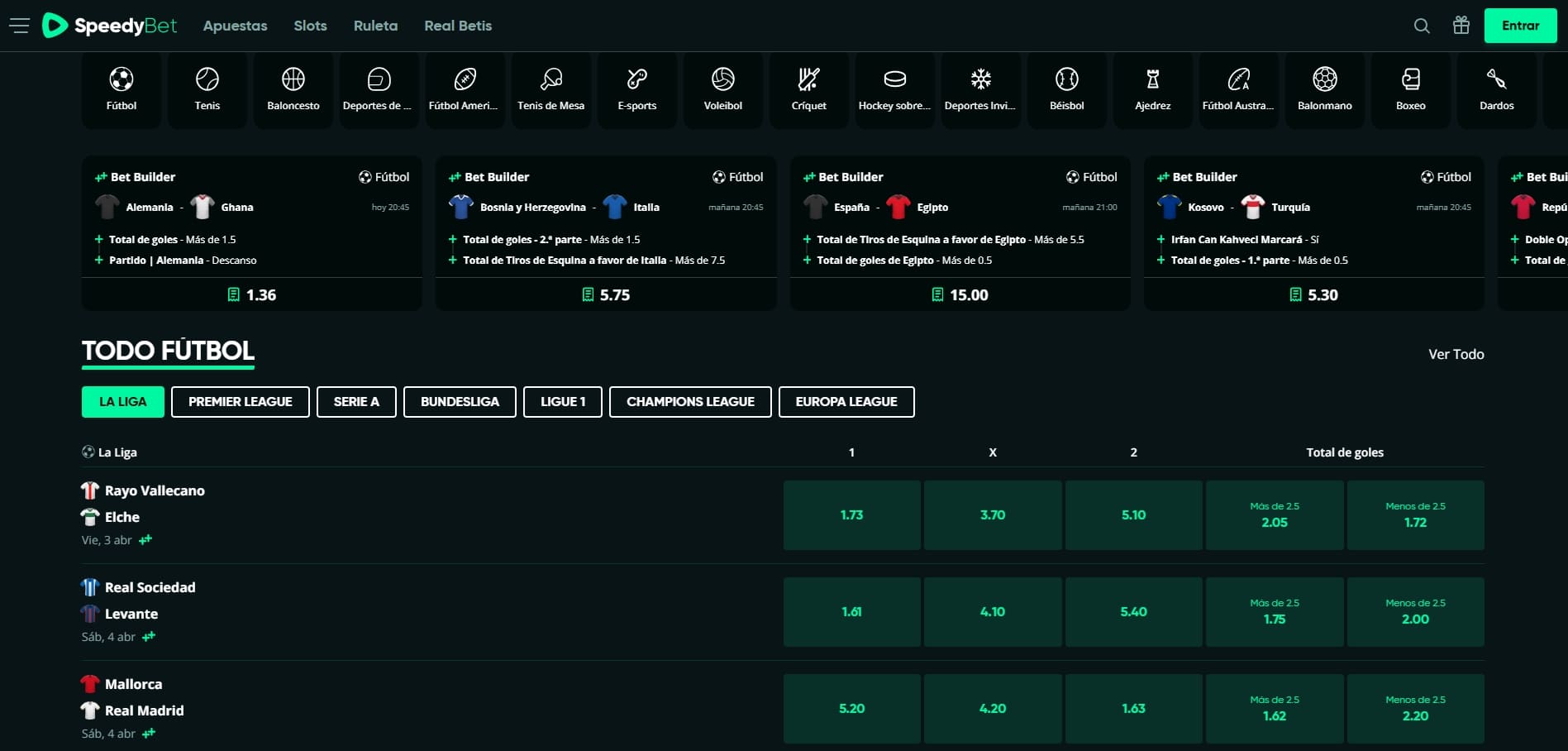Screen dimensions: 1568x751
Task: Select the Bundesliga filter tab
Action: pyautogui.click(x=460, y=402)
